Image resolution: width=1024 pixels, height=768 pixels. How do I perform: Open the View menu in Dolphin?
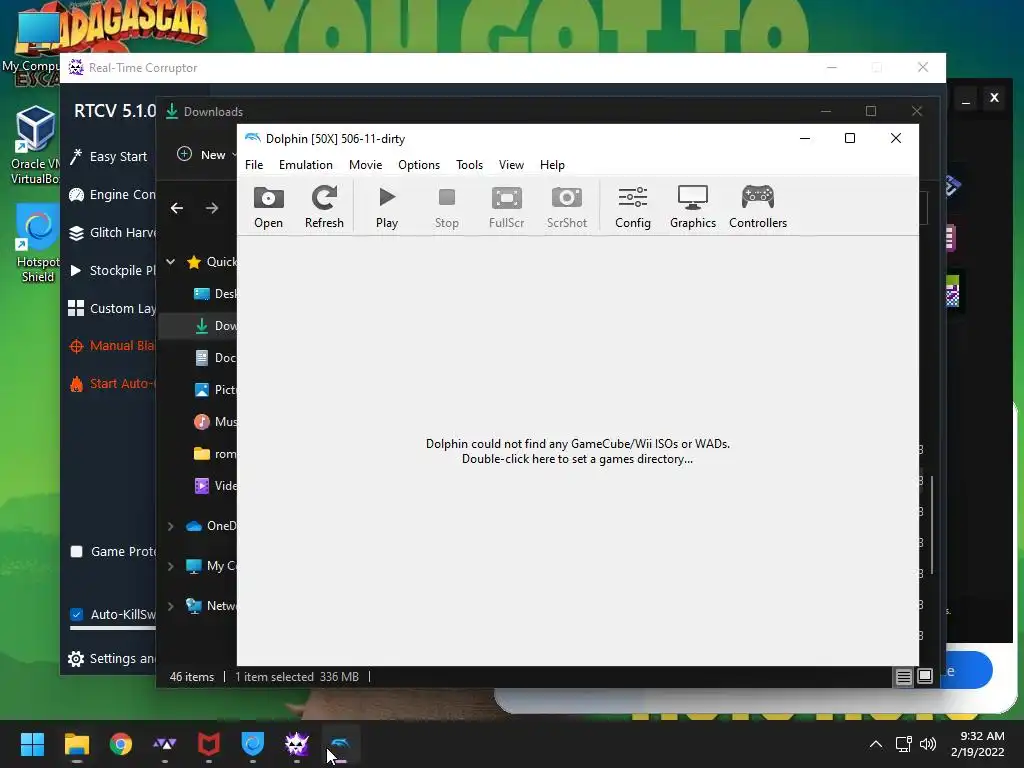point(511,165)
